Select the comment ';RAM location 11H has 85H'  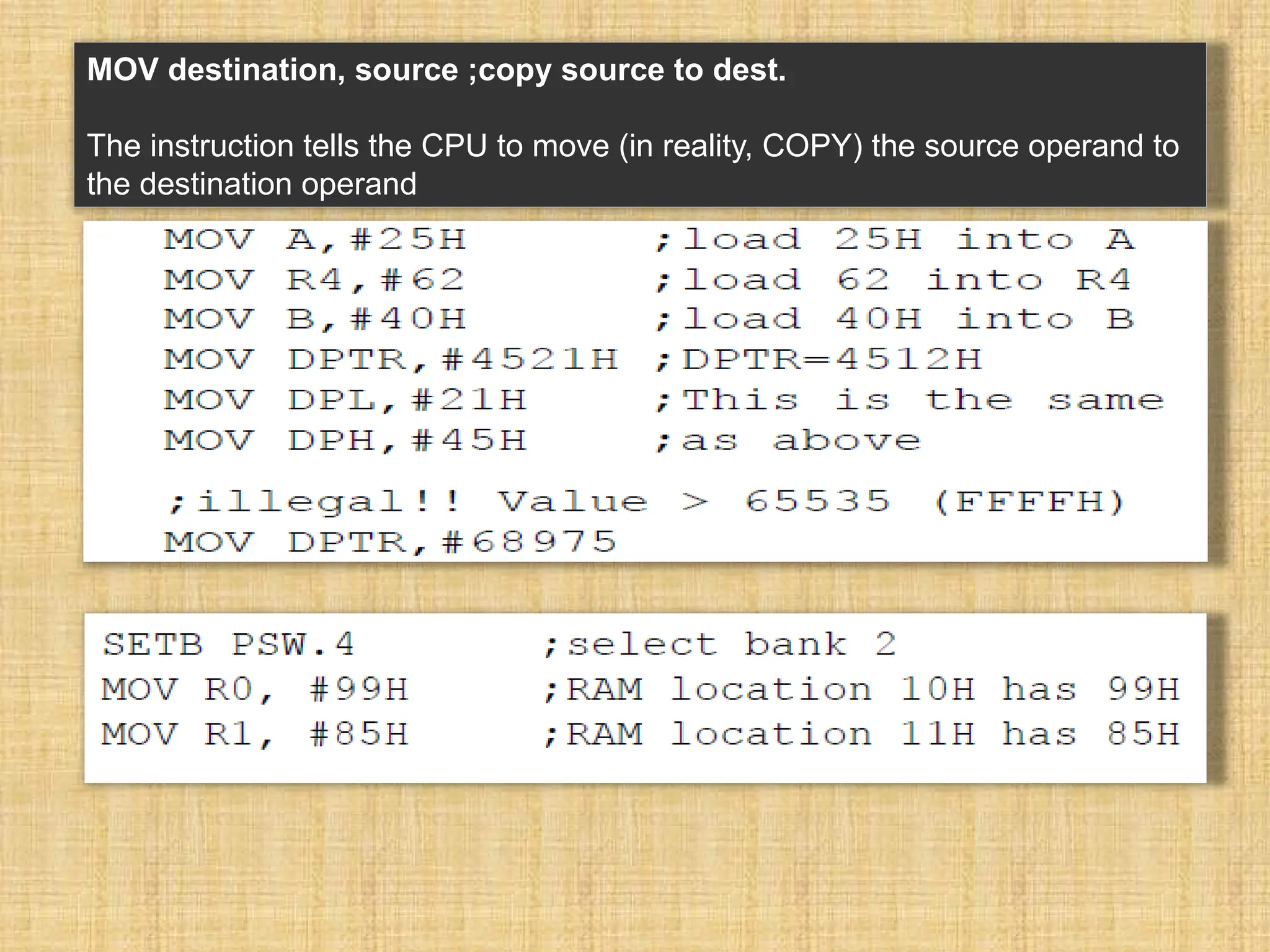pos(861,735)
